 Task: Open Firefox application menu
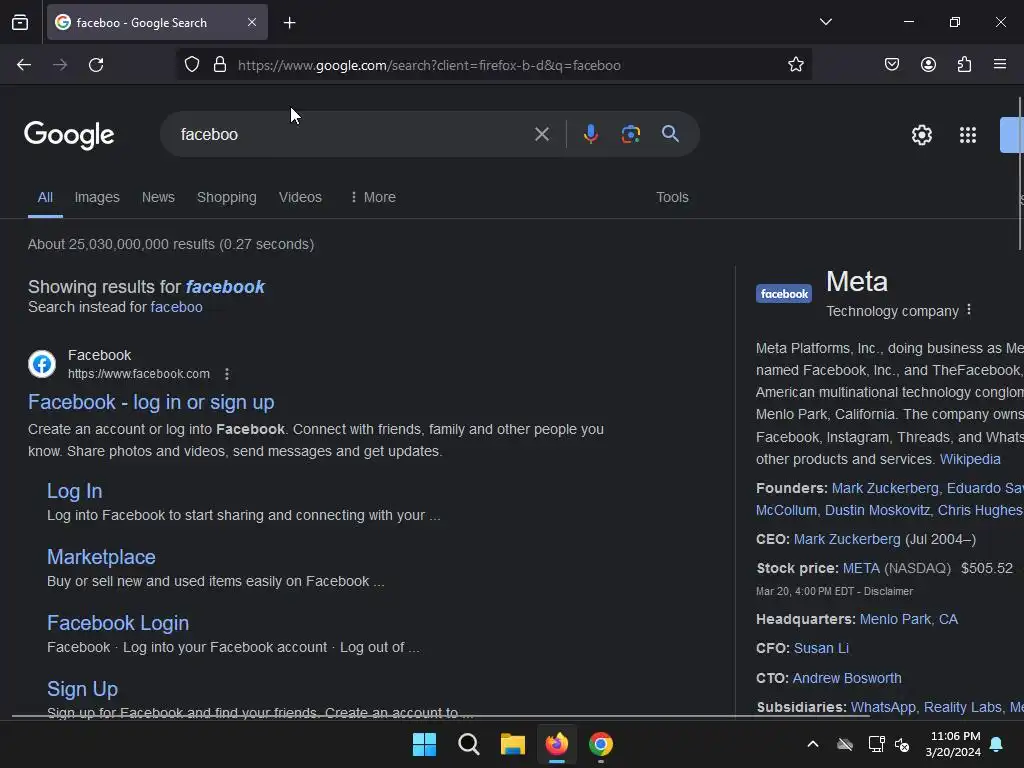1000,65
